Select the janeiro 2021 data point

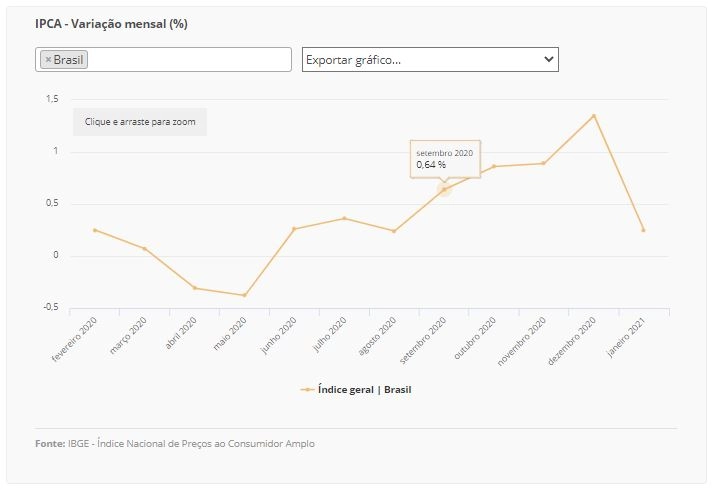(x=643, y=231)
